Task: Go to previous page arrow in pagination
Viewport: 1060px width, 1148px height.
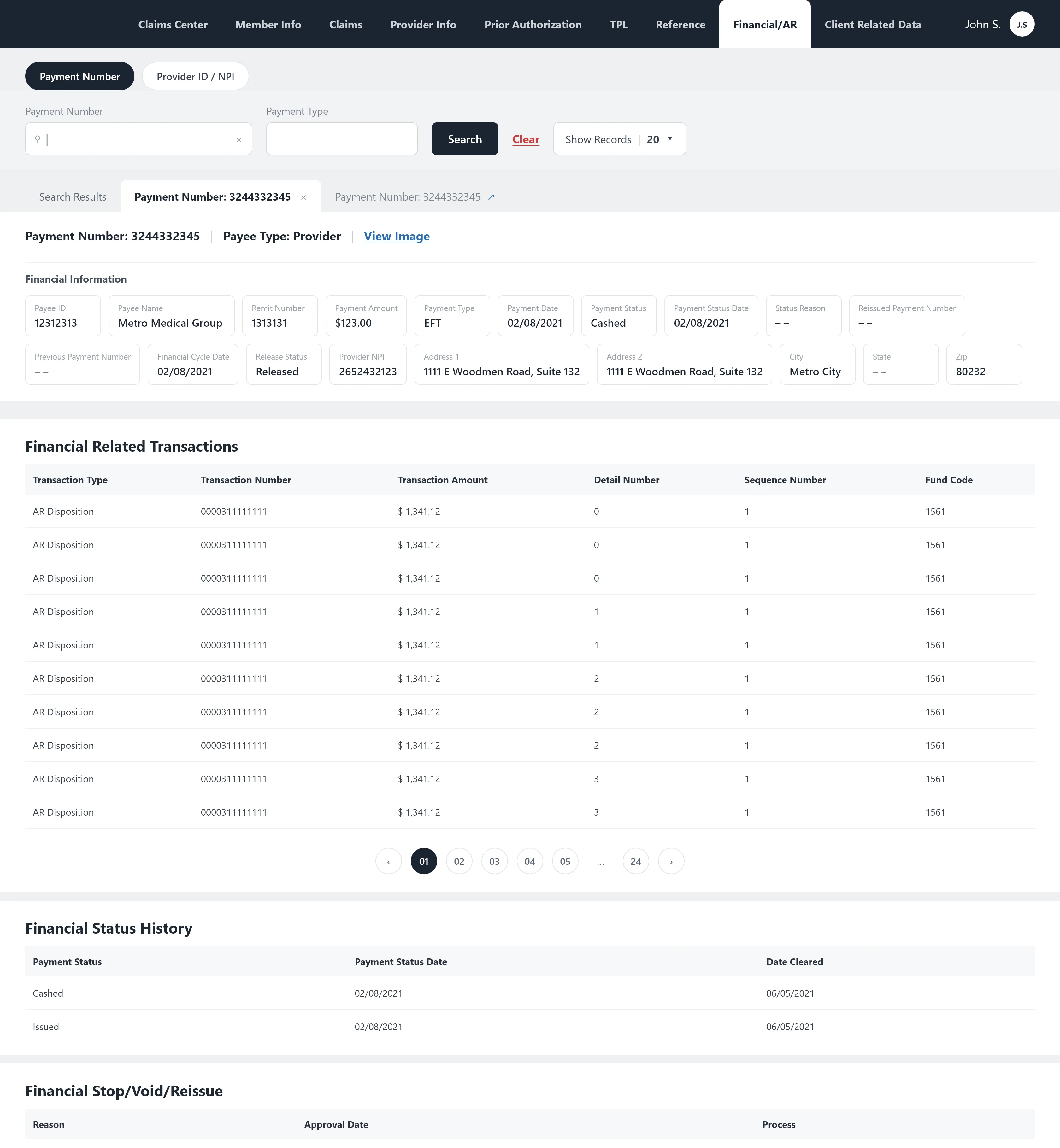Action: click(x=388, y=861)
